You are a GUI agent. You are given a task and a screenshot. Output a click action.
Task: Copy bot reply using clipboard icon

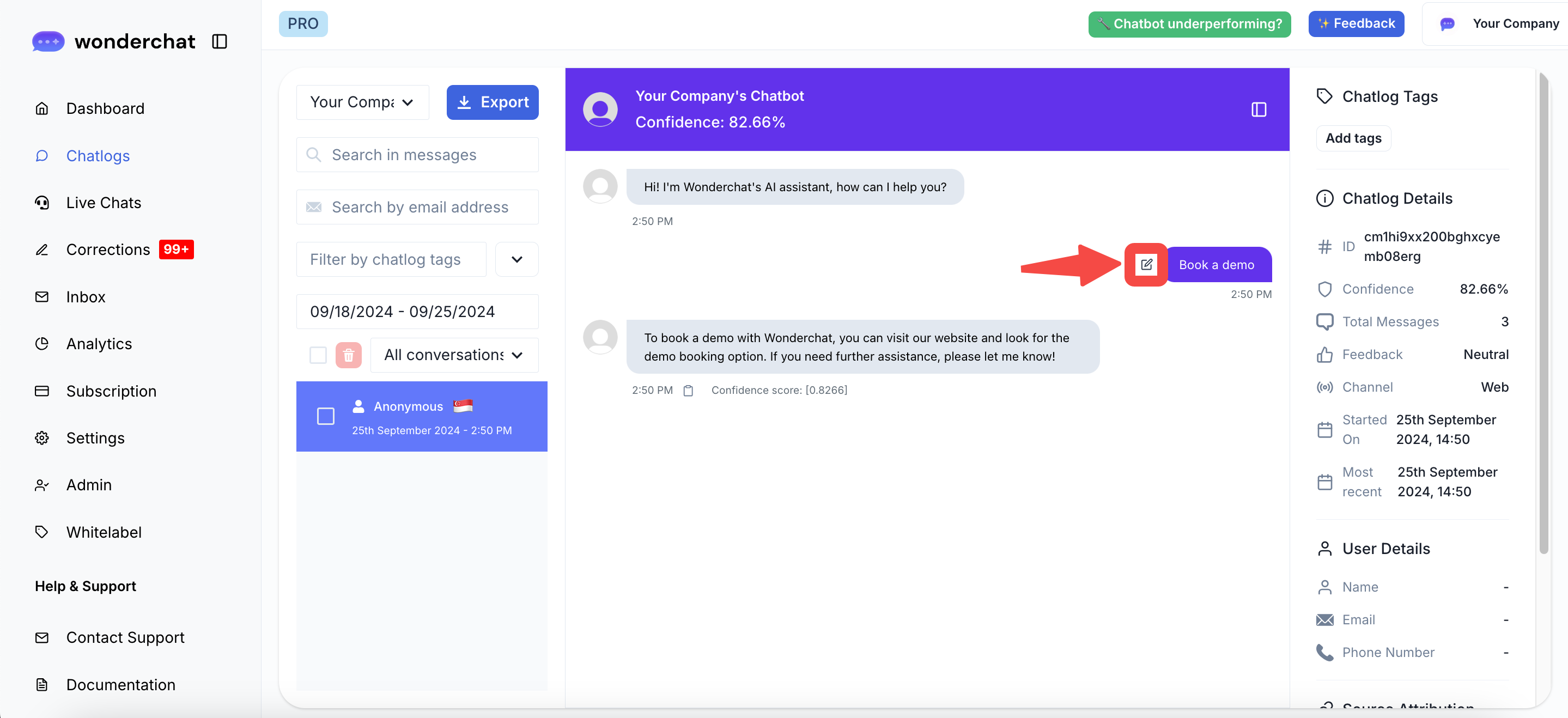pyautogui.click(x=688, y=391)
